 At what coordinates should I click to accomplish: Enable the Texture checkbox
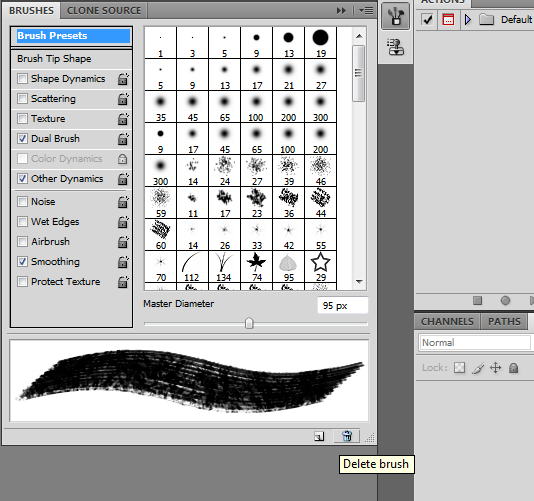22,119
